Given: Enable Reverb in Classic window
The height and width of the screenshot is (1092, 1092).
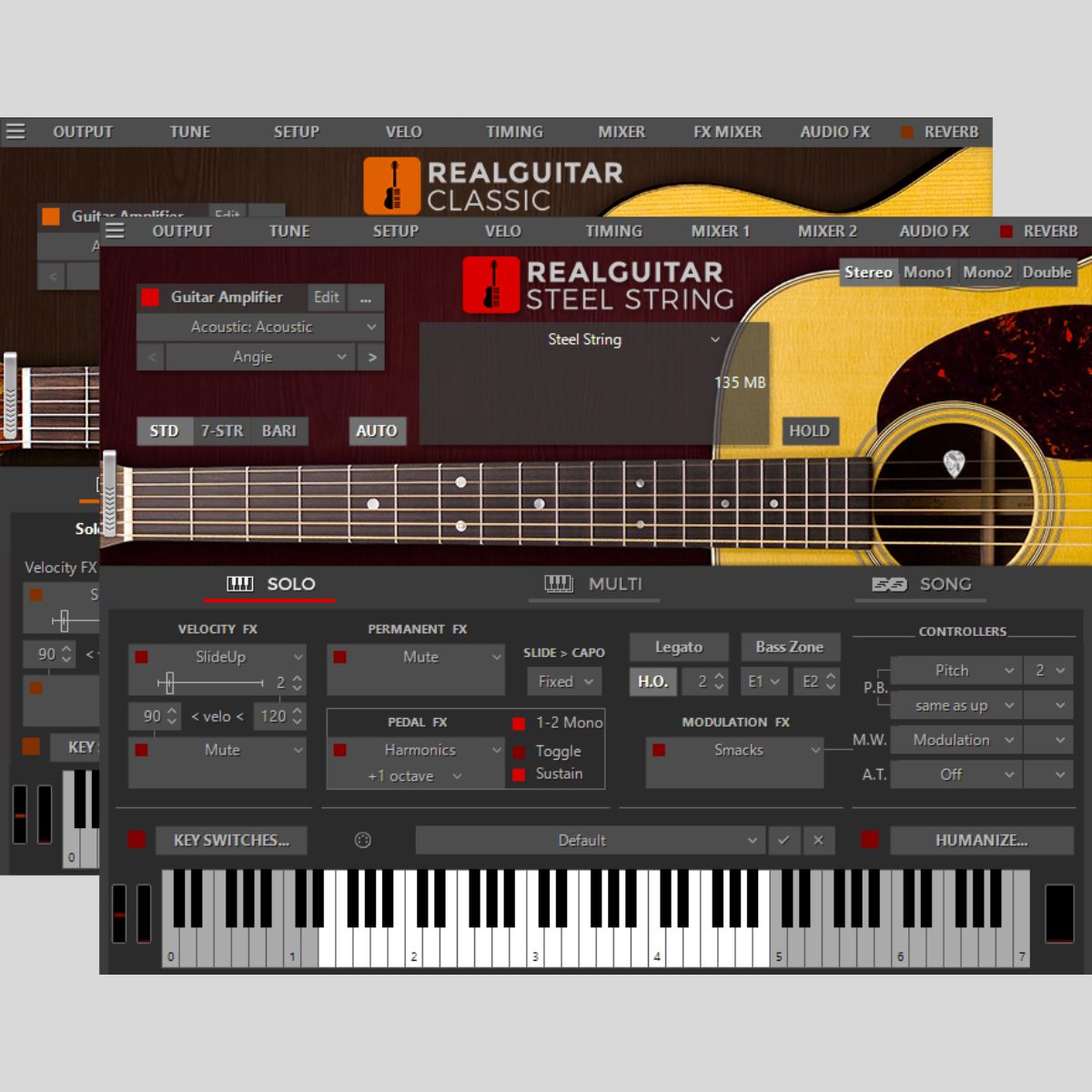Looking at the screenshot, I should [x=907, y=132].
